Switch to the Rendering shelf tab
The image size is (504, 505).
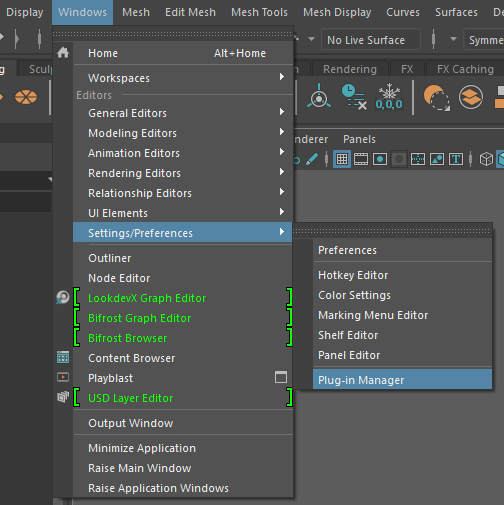tap(350, 69)
